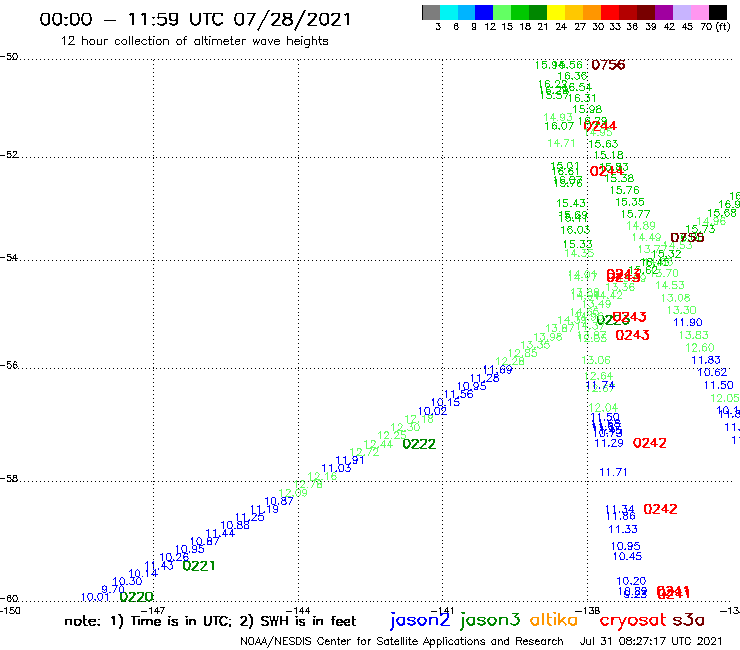740x650 pixels.
Task: Click the longitude axis label -144
Action: [298, 611]
